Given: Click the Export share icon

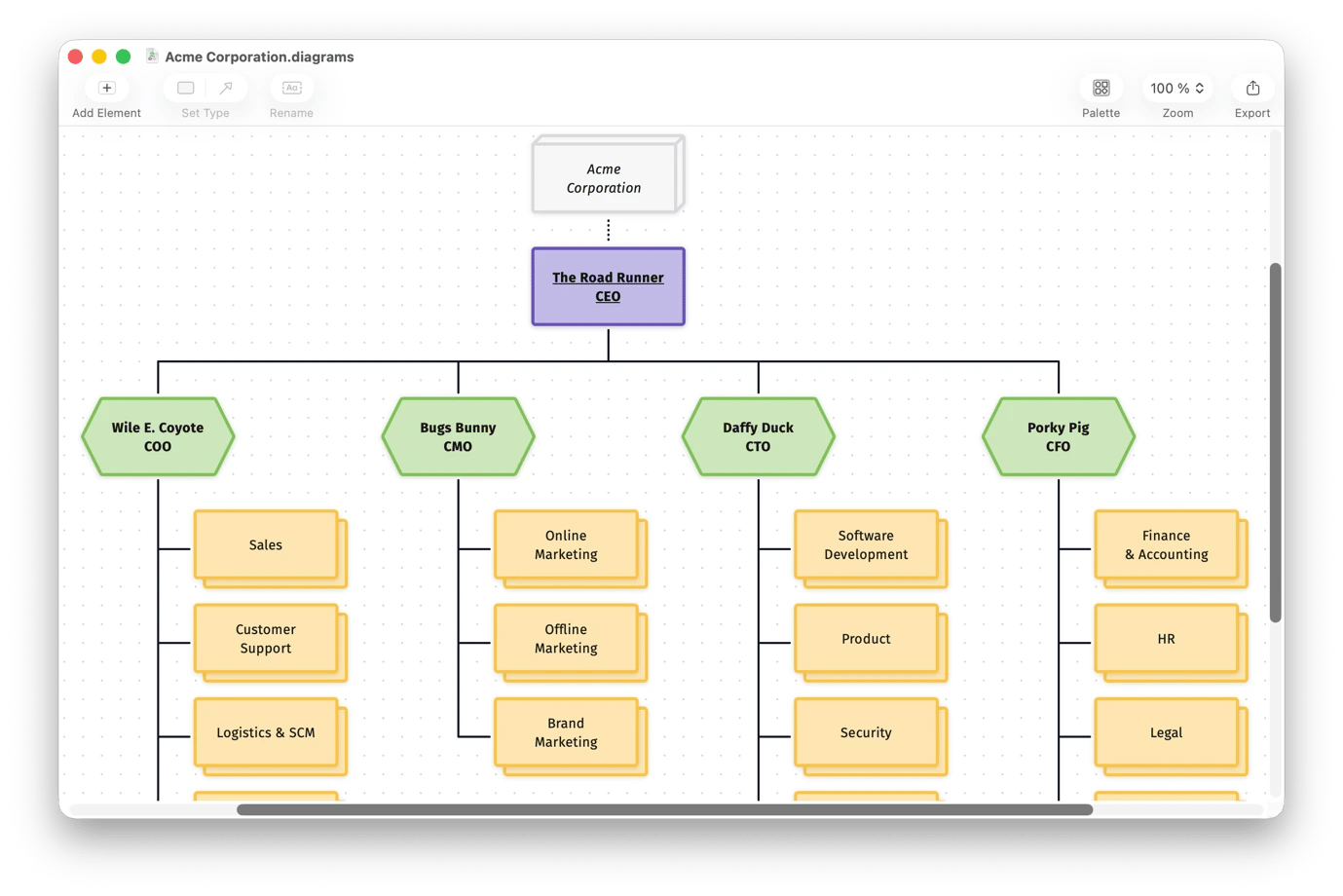Looking at the screenshot, I should point(1252,88).
